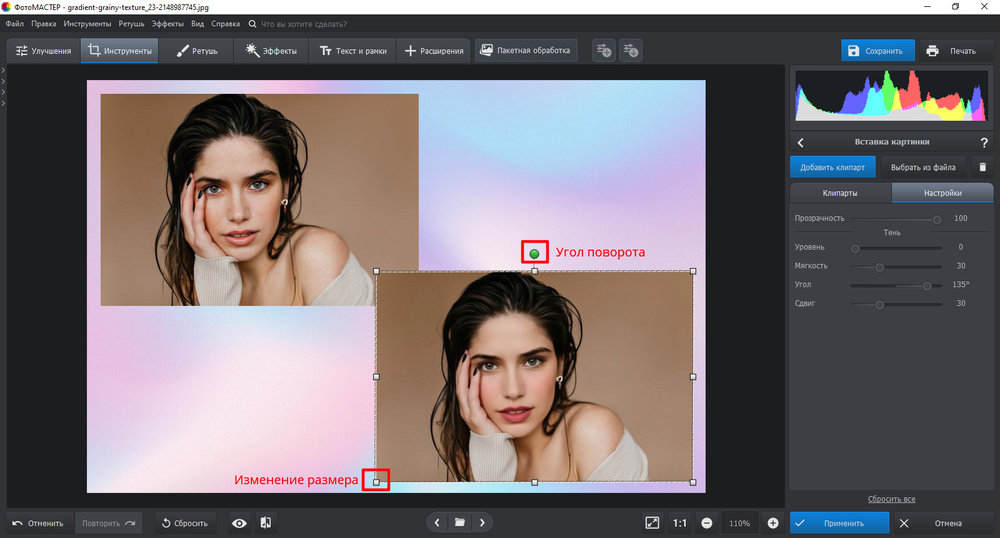Set zoom to 1:1 scale
Image resolution: width=1000 pixels, height=538 pixels.
(679, 523)
